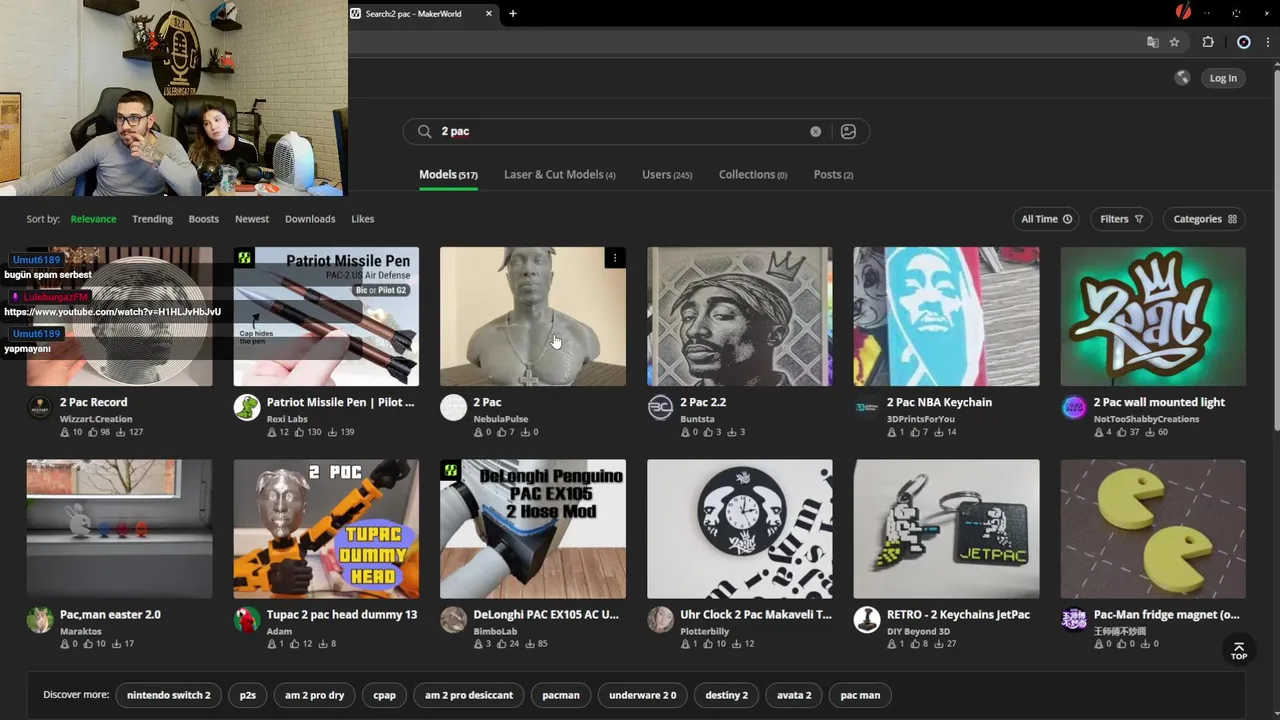
Task: Bookmark page with star icon
Action: (x=1175, y=42)
